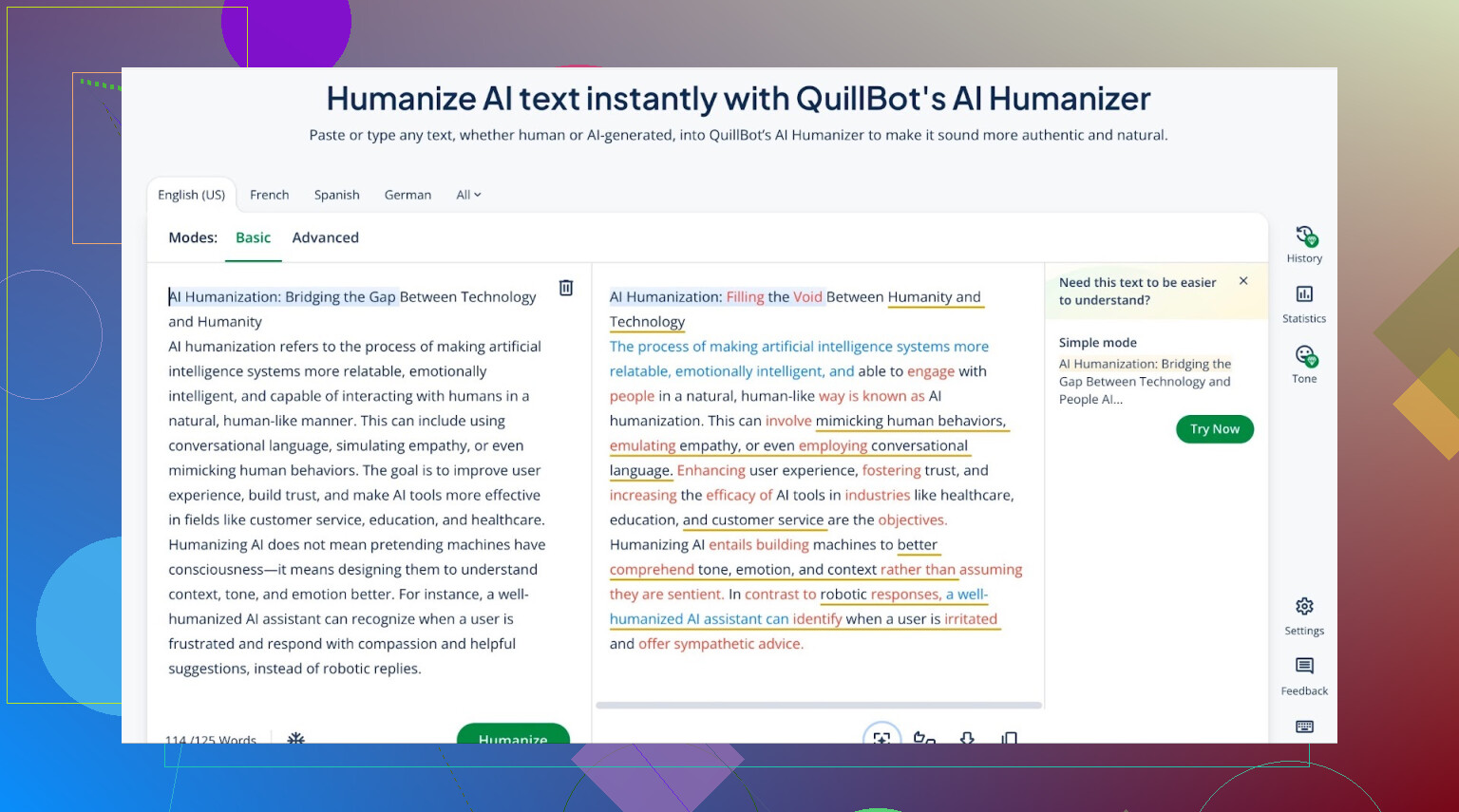Delete input text with trash icon
The image size is (1459, 812).
coord(566,288)
